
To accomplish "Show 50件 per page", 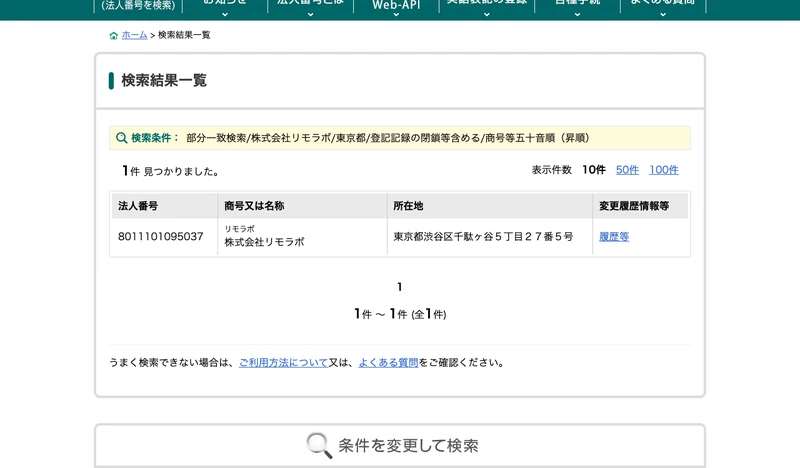I will (627, 170).
